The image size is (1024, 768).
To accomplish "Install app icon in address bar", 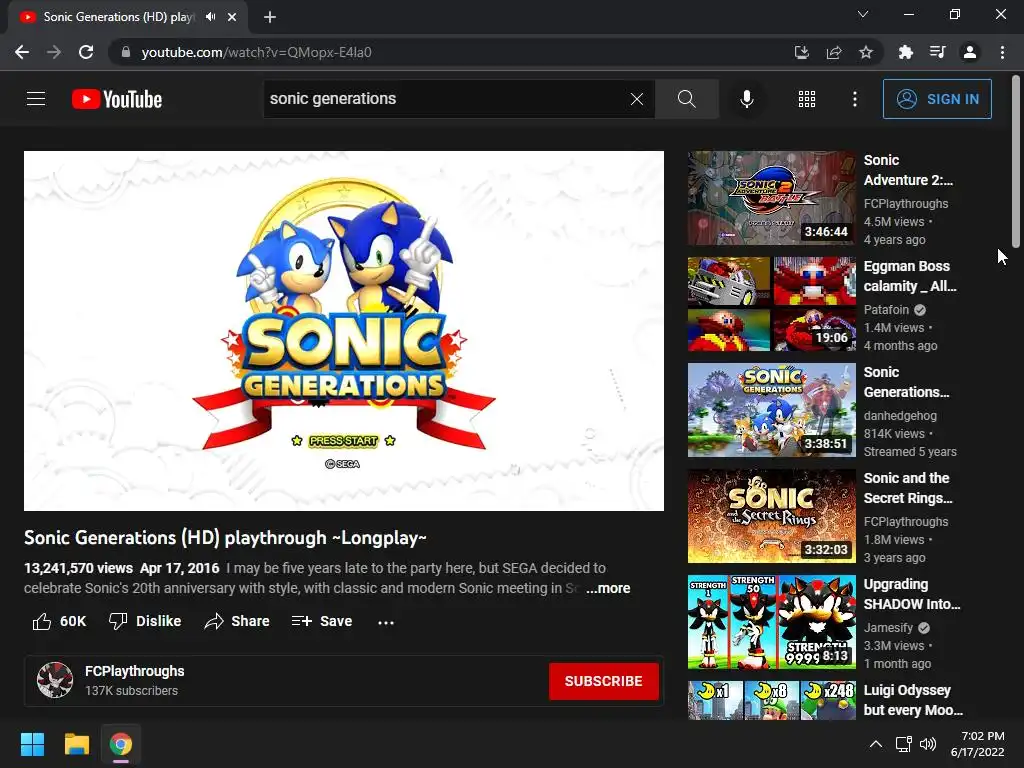I will (x=801, y=52).
